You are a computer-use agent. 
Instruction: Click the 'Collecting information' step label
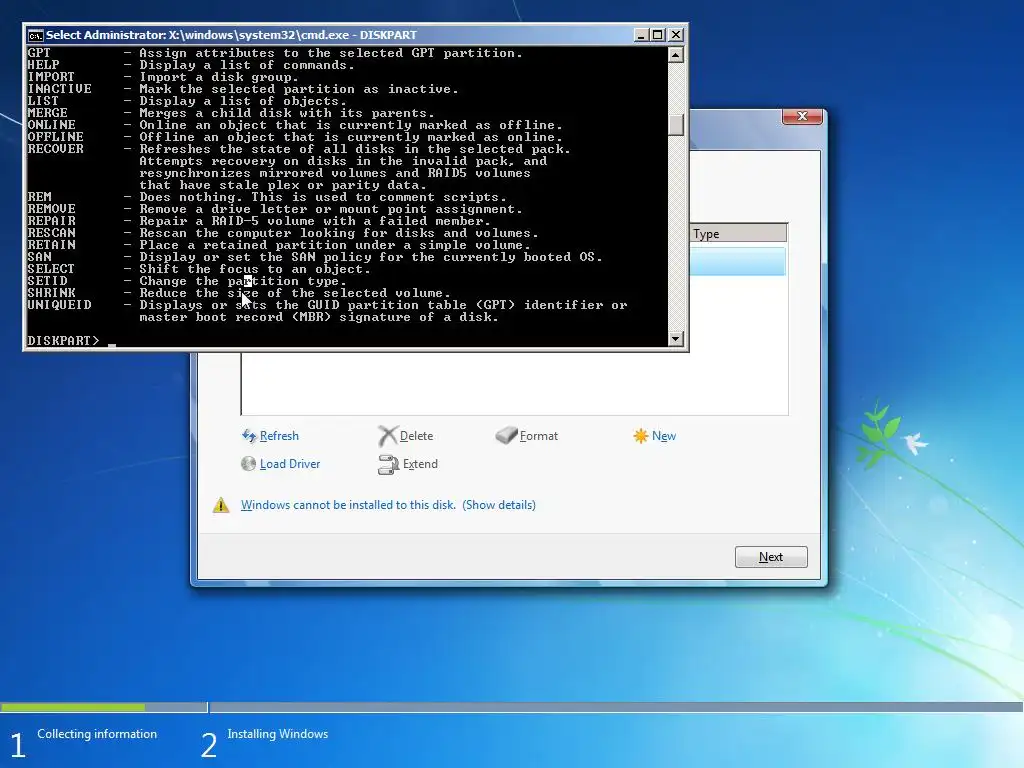tap(97, 734)
